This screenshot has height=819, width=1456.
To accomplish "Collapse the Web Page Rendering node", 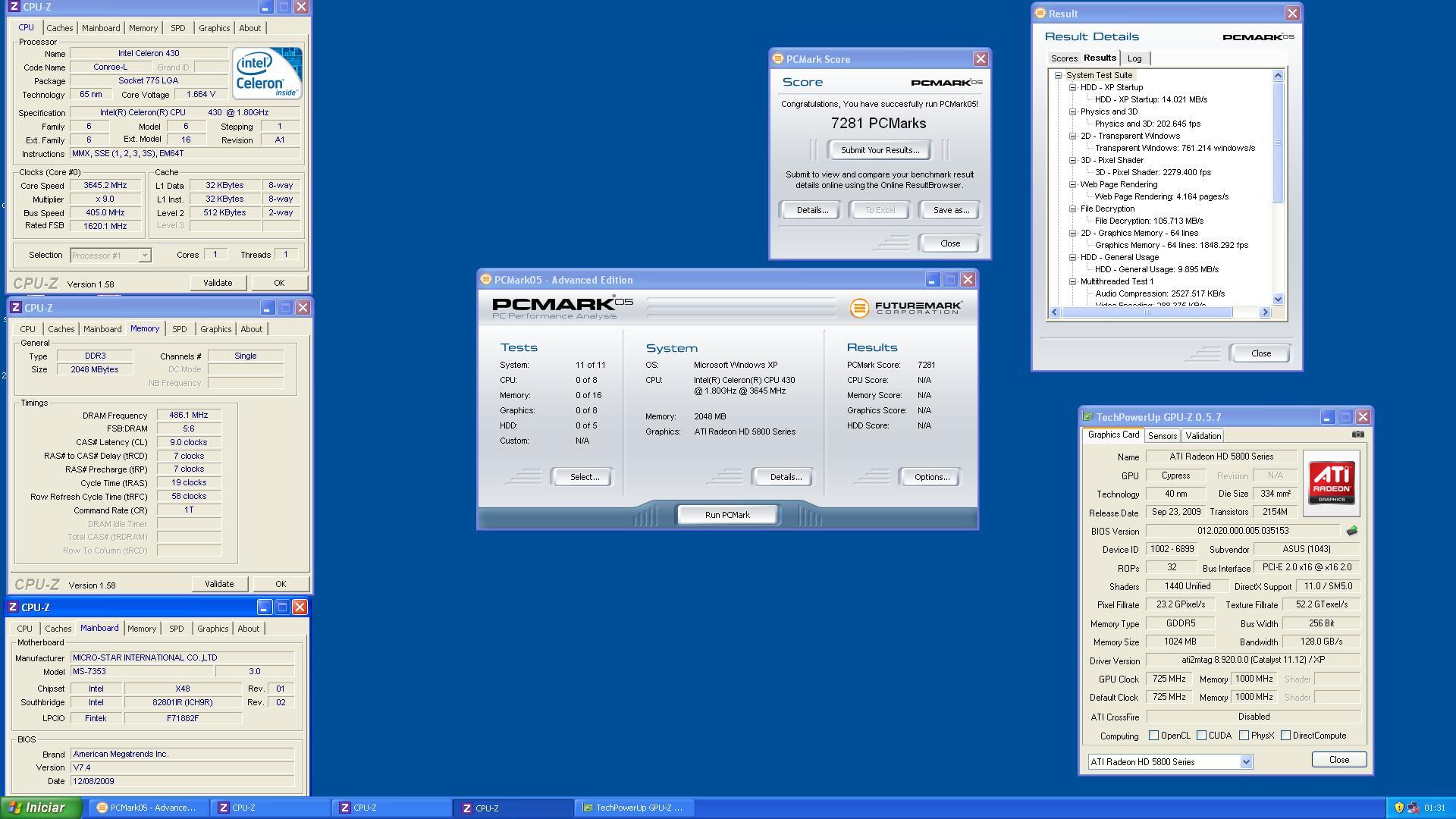I will point(1073,184).
